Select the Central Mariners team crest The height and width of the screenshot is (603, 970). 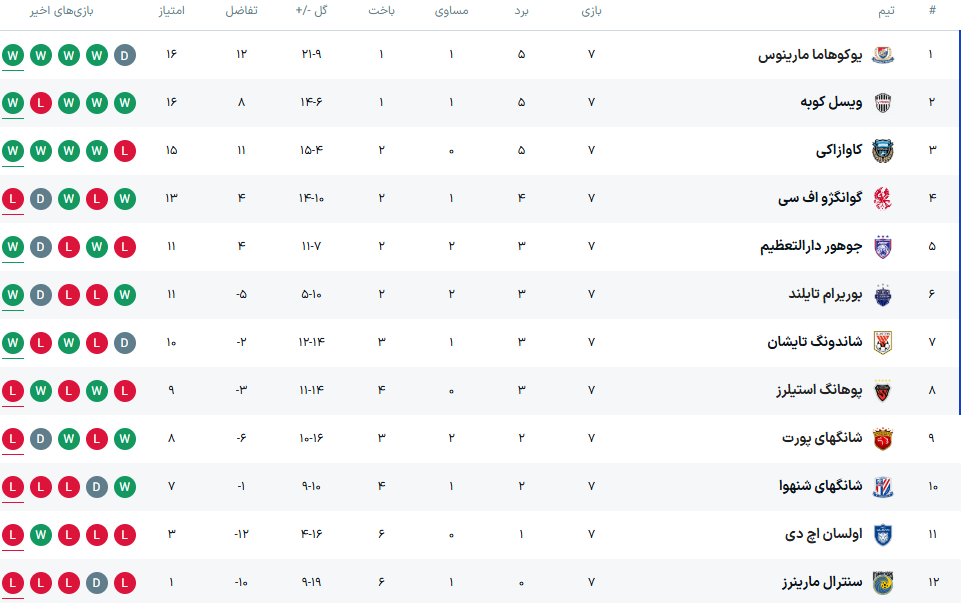[x=883, y=582]
